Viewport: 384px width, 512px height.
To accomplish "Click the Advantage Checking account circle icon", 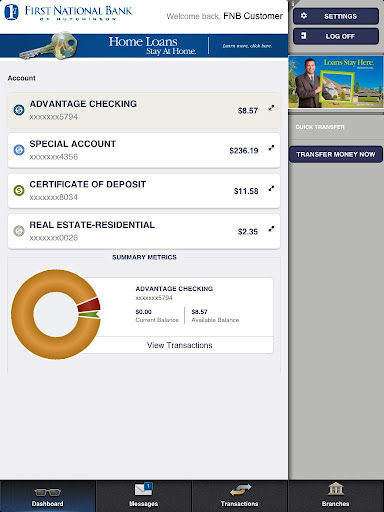I will click(19, 110).
